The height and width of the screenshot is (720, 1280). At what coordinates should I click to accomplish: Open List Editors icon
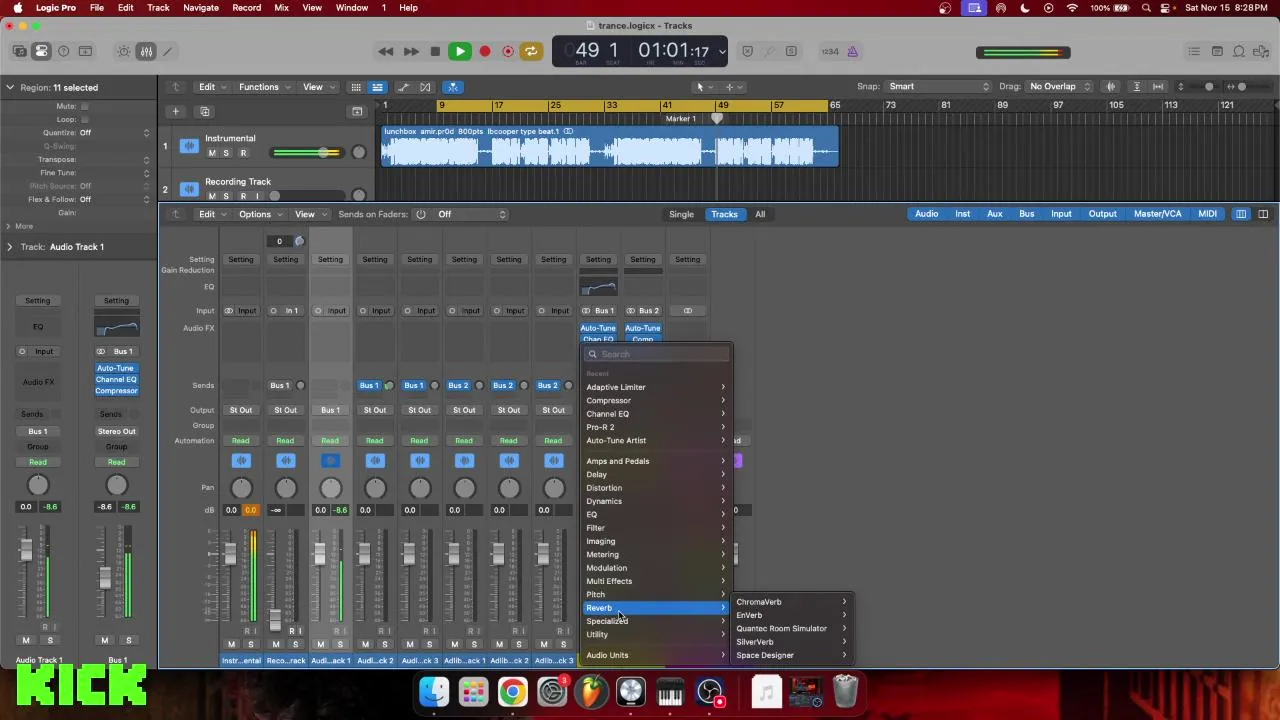(1194, 51)
